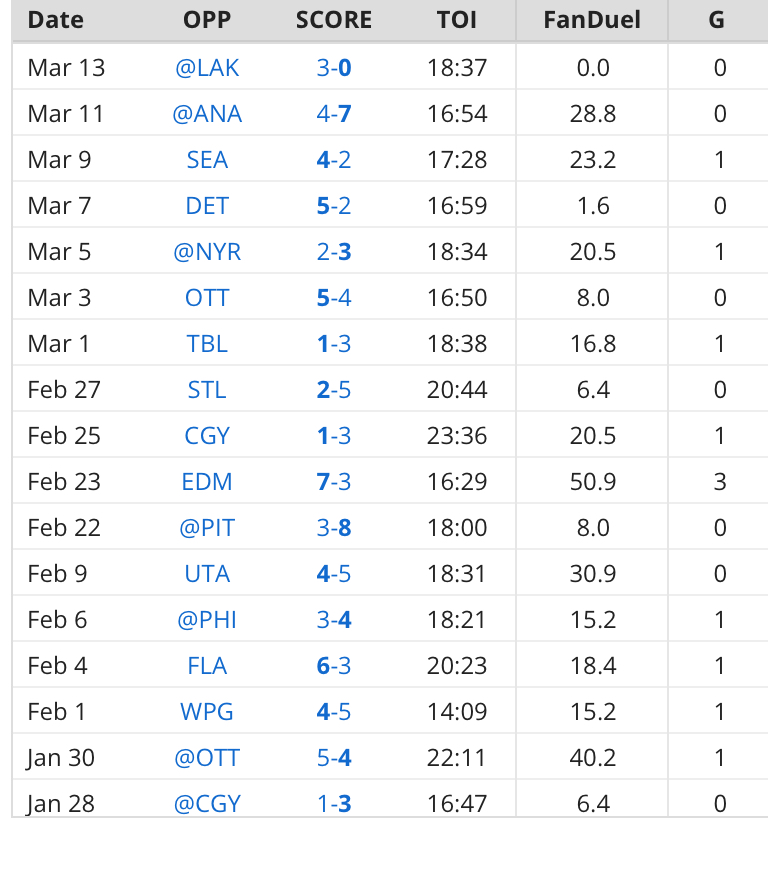Select the SEA opponent link
Image resolution: width=768 pixels, height=877 pixels.
pyautogui.click(x=207, y=160)
